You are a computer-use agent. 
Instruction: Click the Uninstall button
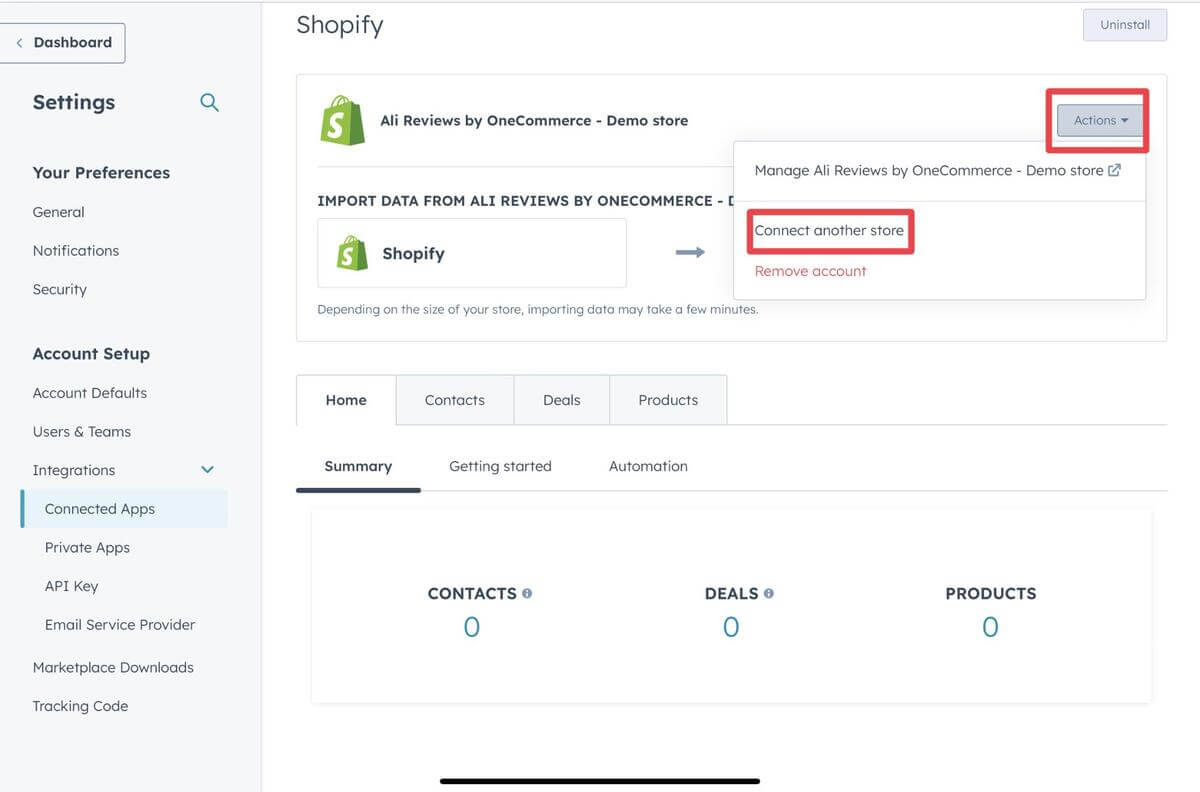[1125, 25]
